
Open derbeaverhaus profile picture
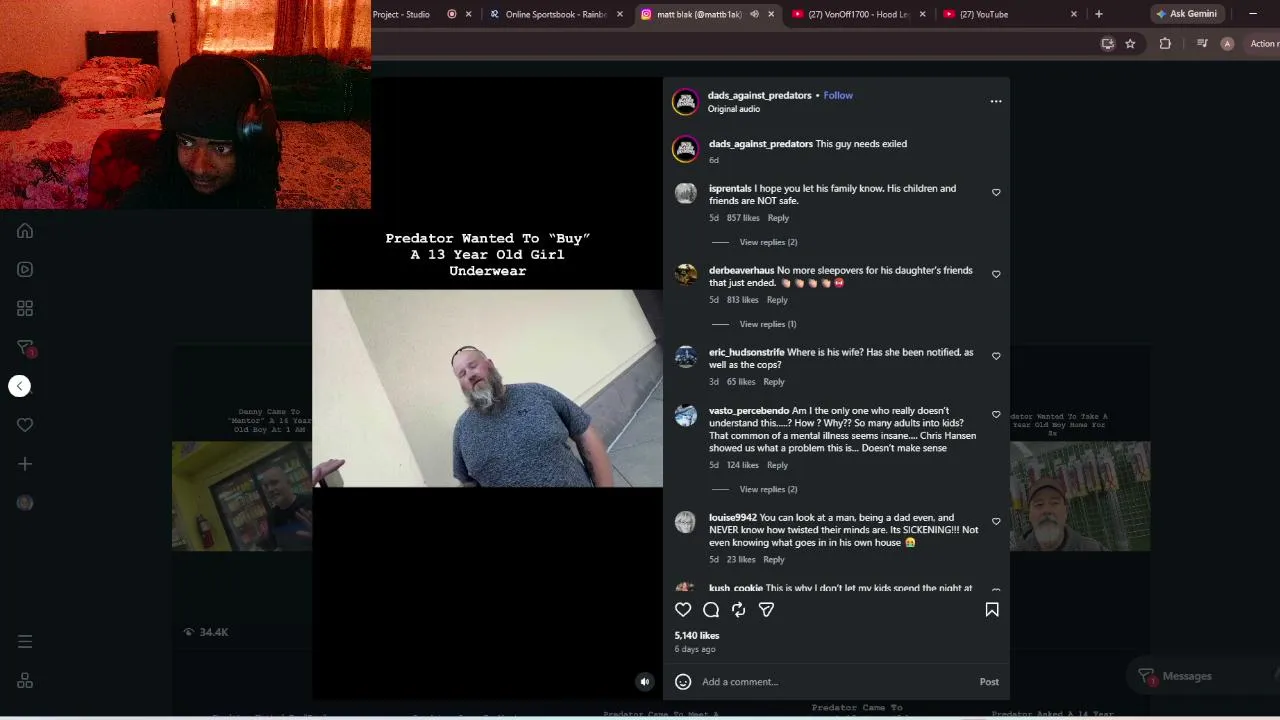(685, 276)
